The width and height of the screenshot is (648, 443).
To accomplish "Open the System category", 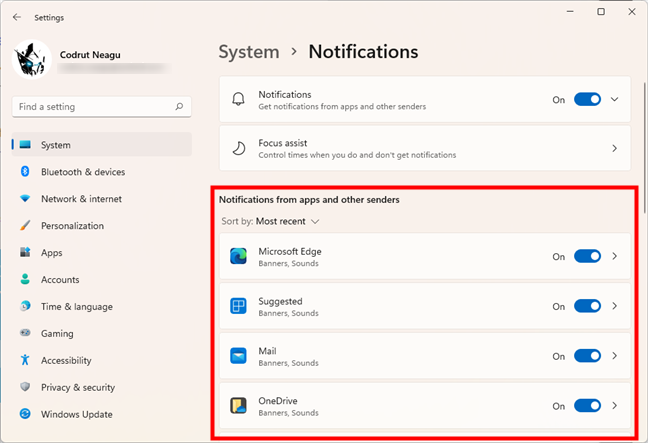I will click(x=102, y=145).
